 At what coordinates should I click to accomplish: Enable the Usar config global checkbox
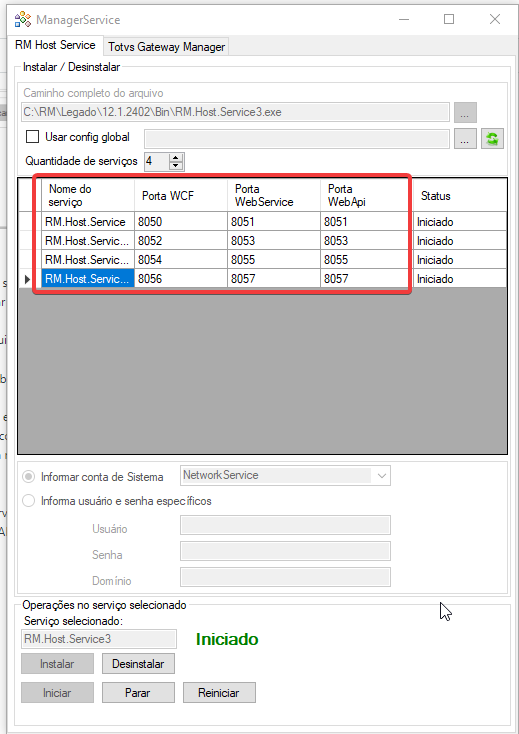[32, 137]
